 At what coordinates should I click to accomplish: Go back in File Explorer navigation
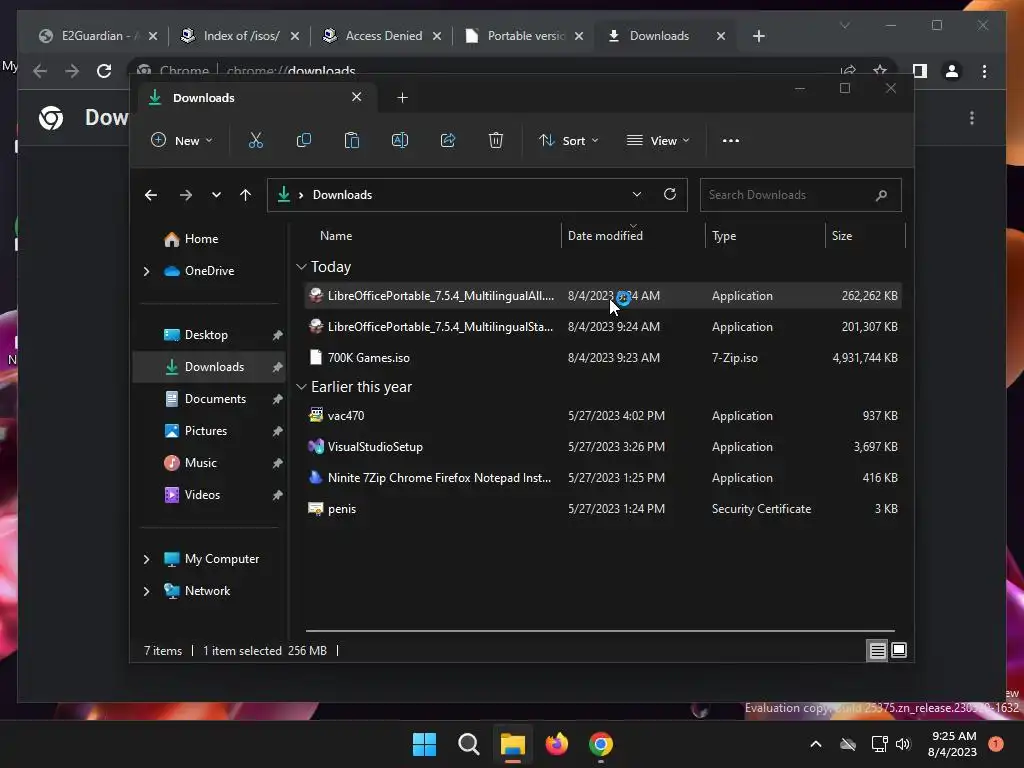(151, 195)
